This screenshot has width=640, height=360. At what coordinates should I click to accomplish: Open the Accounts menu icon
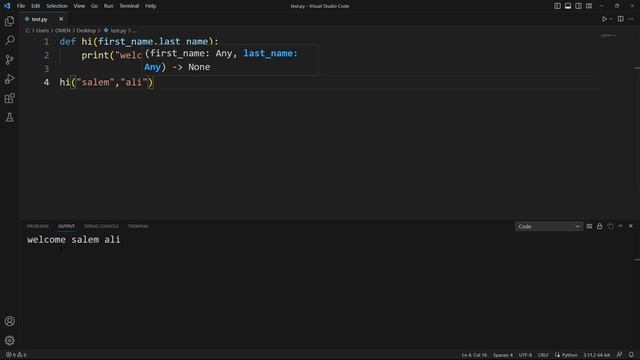tap(9, 321)
